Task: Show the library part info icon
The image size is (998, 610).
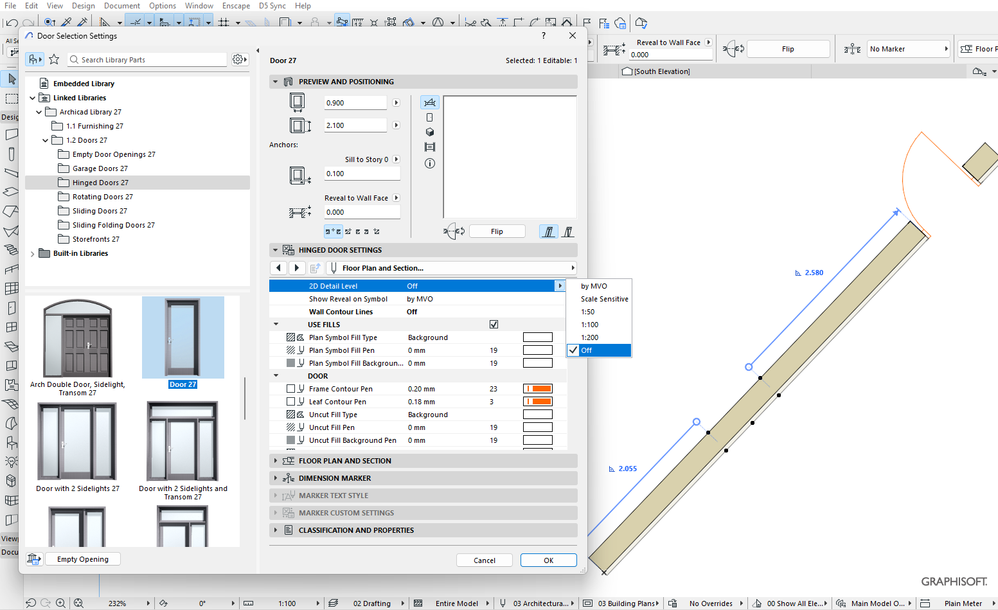Action: (x=430, y=164)
